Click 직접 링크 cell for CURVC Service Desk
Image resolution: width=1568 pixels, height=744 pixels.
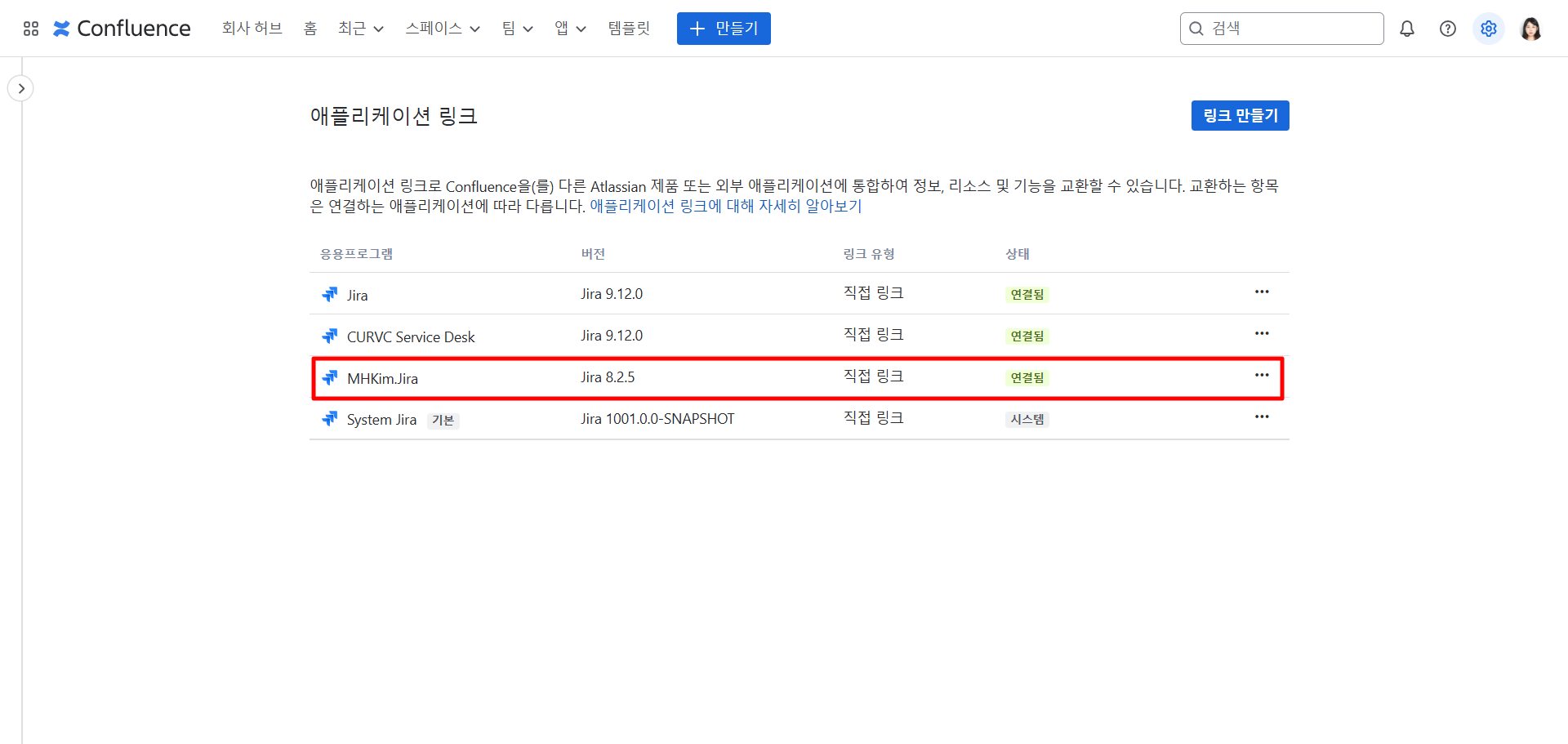(x=873, y=335)
